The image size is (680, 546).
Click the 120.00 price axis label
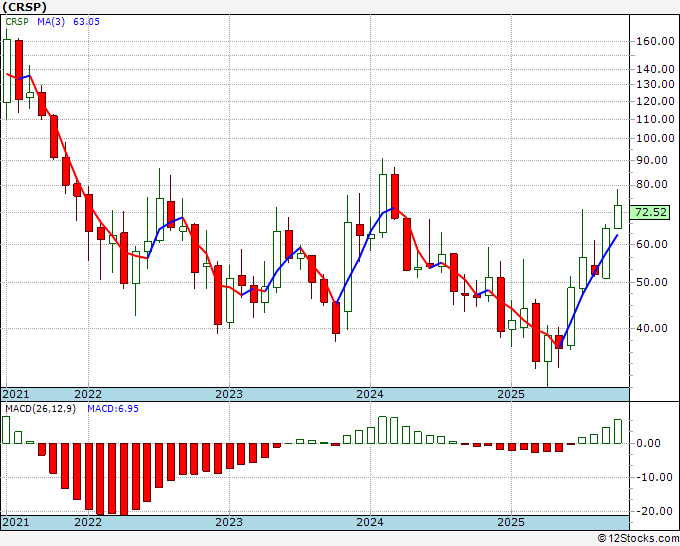click(655, 101)
